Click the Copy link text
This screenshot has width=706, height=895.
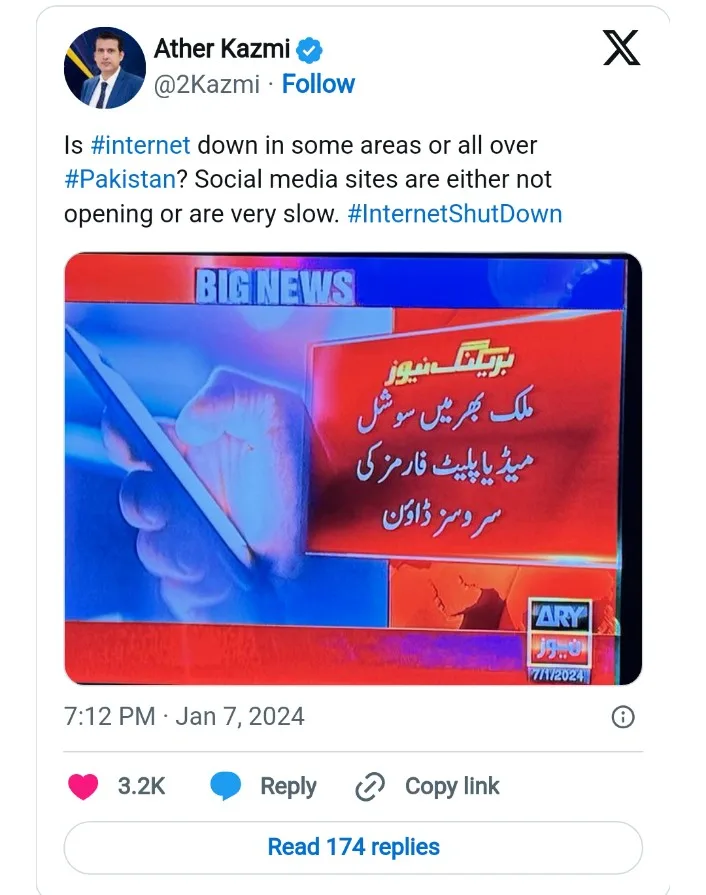pos(452,787)
